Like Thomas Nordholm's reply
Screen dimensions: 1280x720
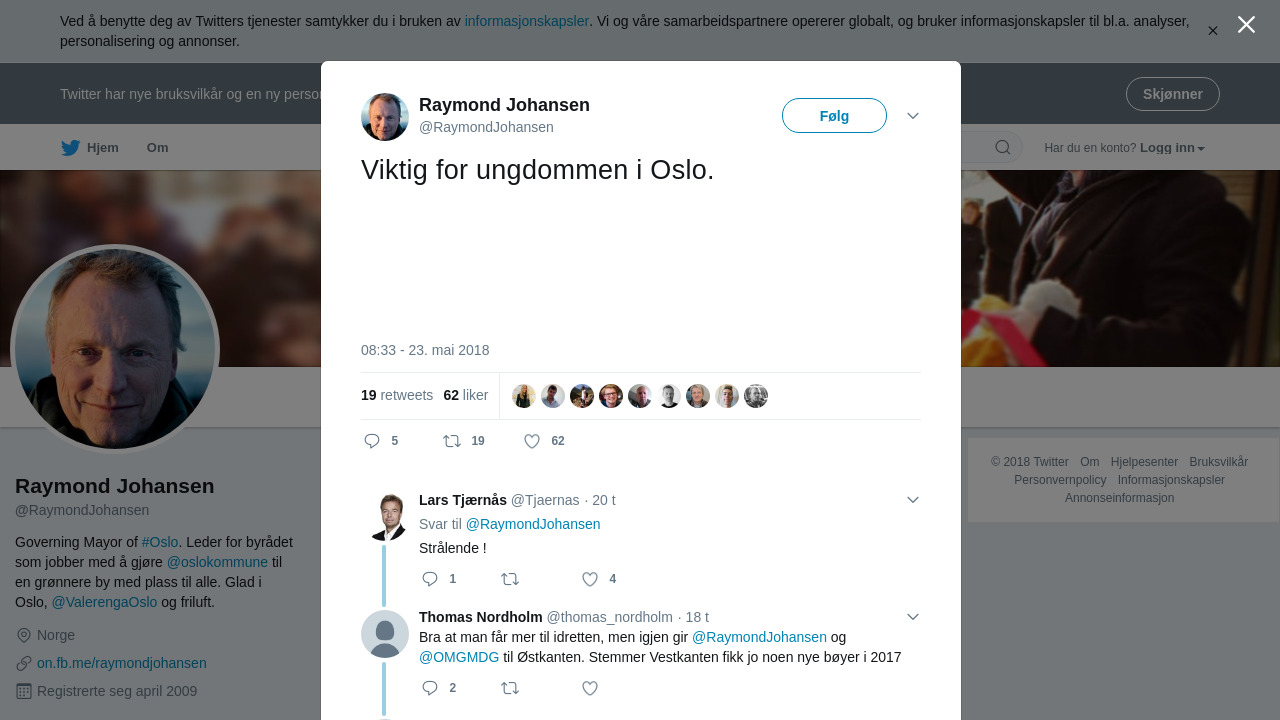(590, 688)
